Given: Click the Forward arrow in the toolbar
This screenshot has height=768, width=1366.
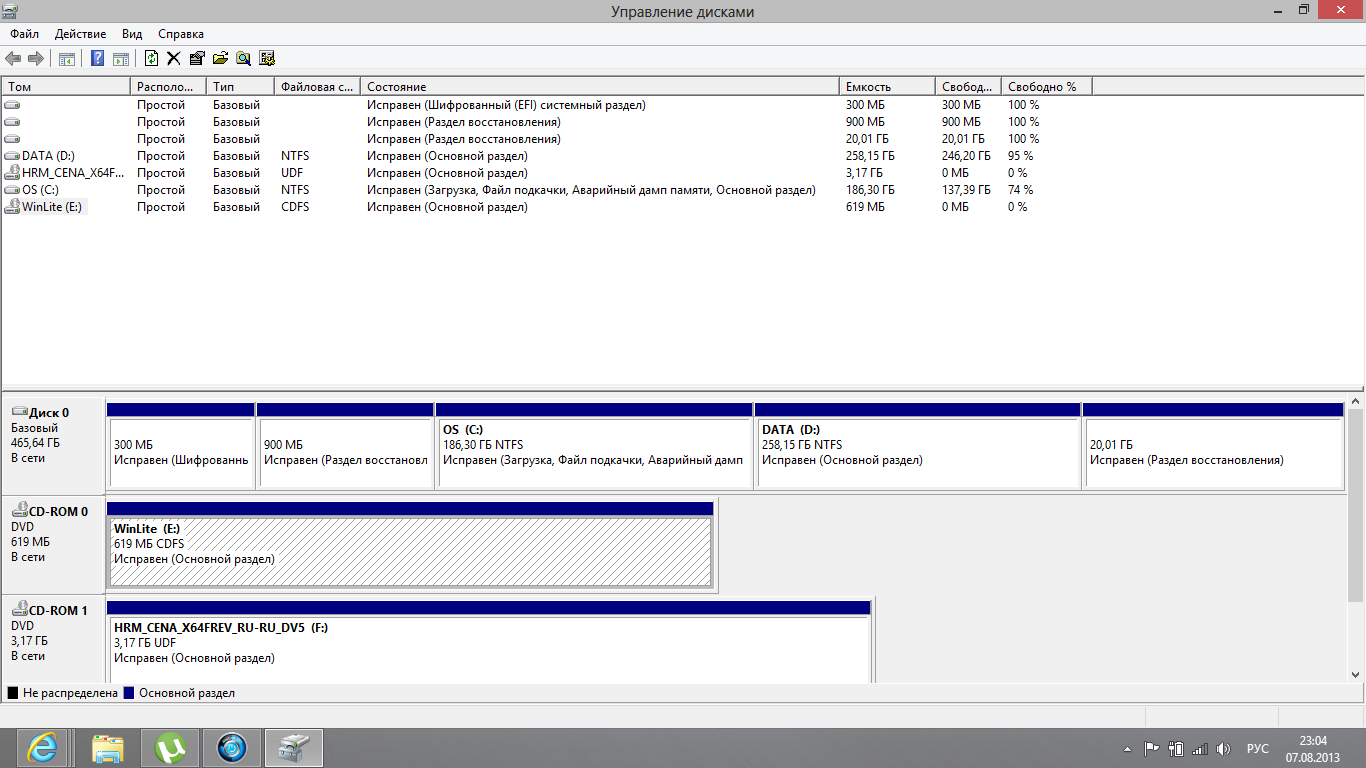Looking at the screenshot, I should click(x=36, y=59).
